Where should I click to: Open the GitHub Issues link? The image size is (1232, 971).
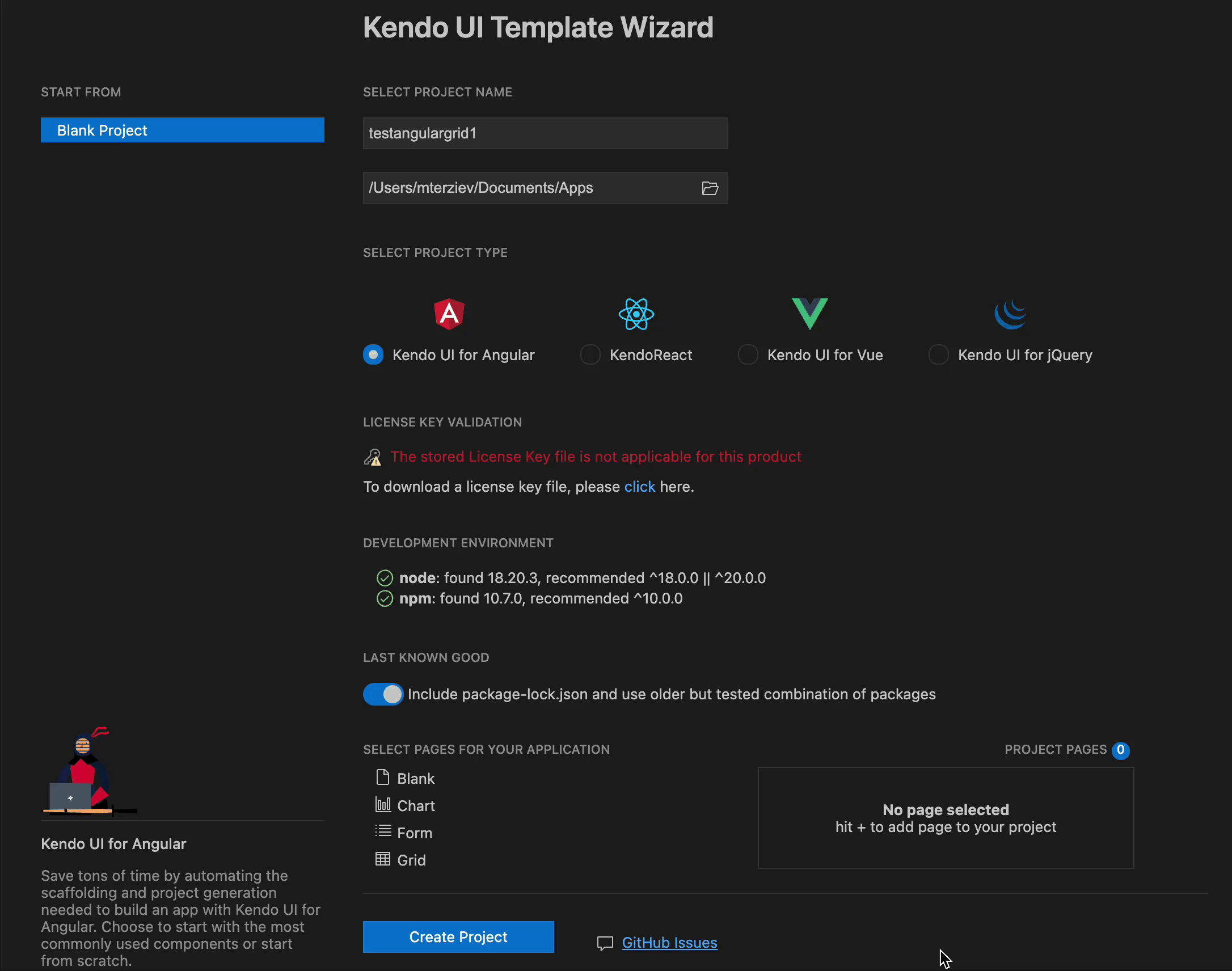point(669,943)
